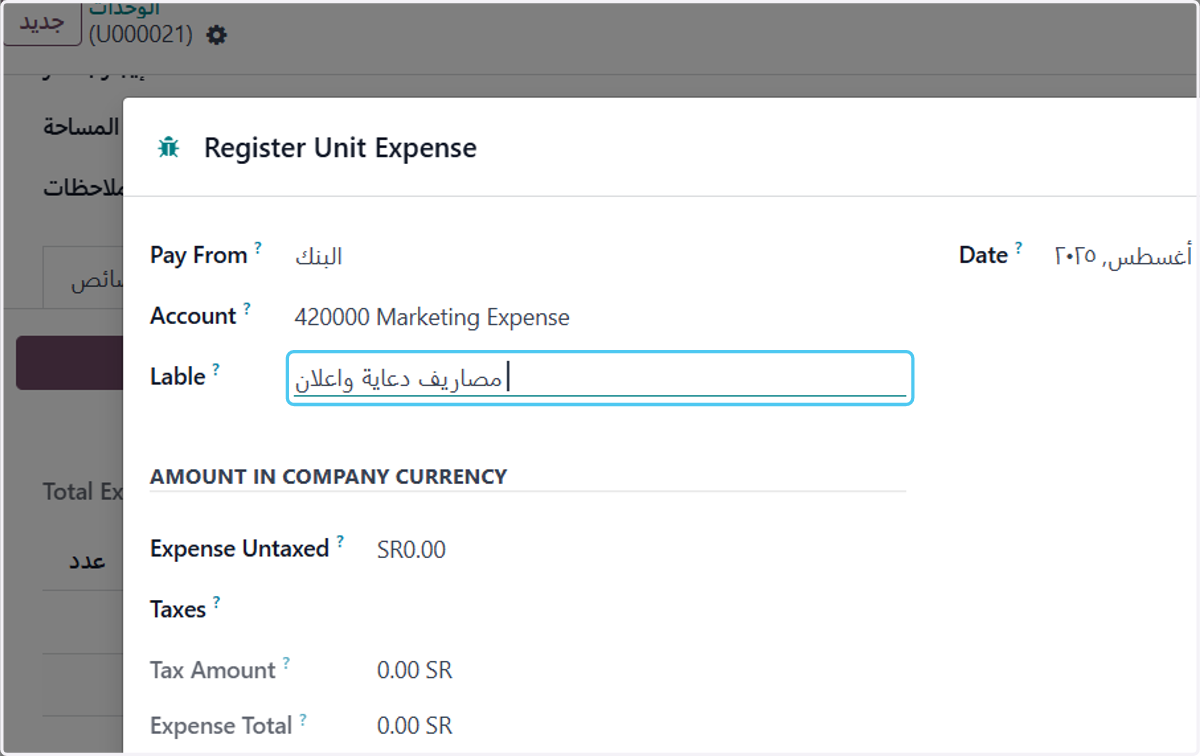Click the الوحدات breadcrumb link in background page

[x=124, y=8]
